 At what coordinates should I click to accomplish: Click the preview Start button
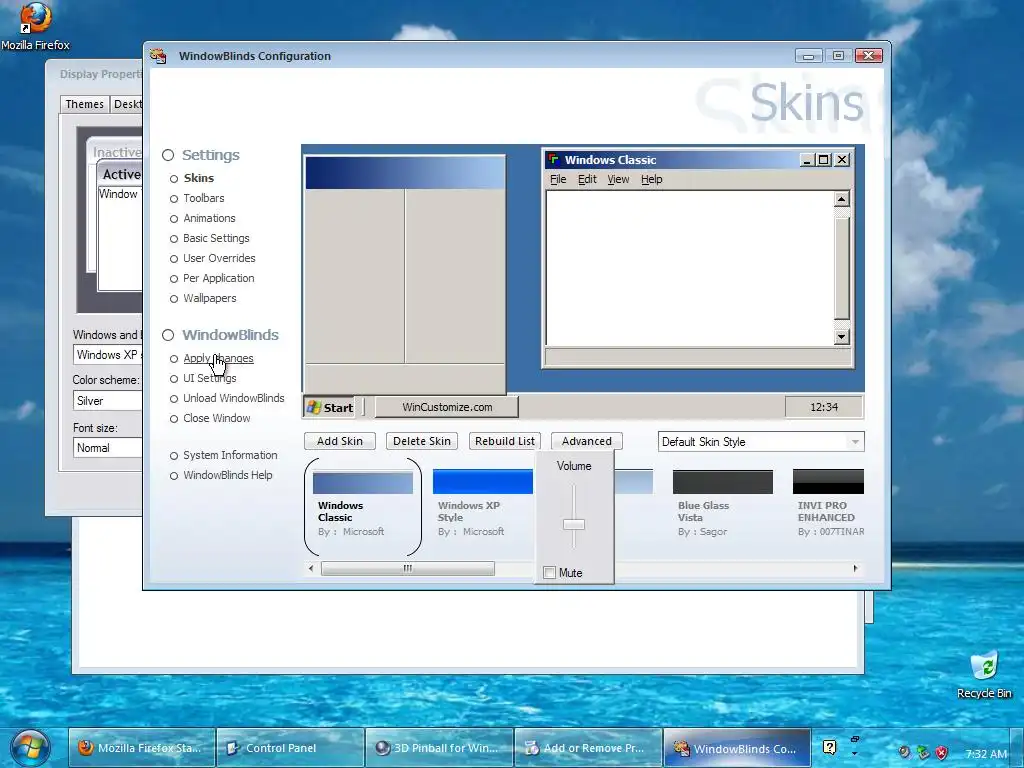(x=330, y=408)
